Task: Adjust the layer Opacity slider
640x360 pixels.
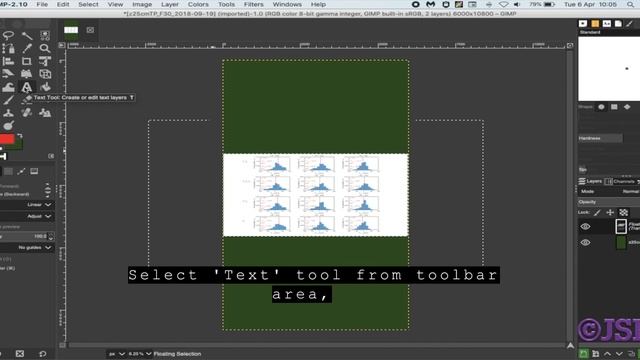Action: point(609,202)
